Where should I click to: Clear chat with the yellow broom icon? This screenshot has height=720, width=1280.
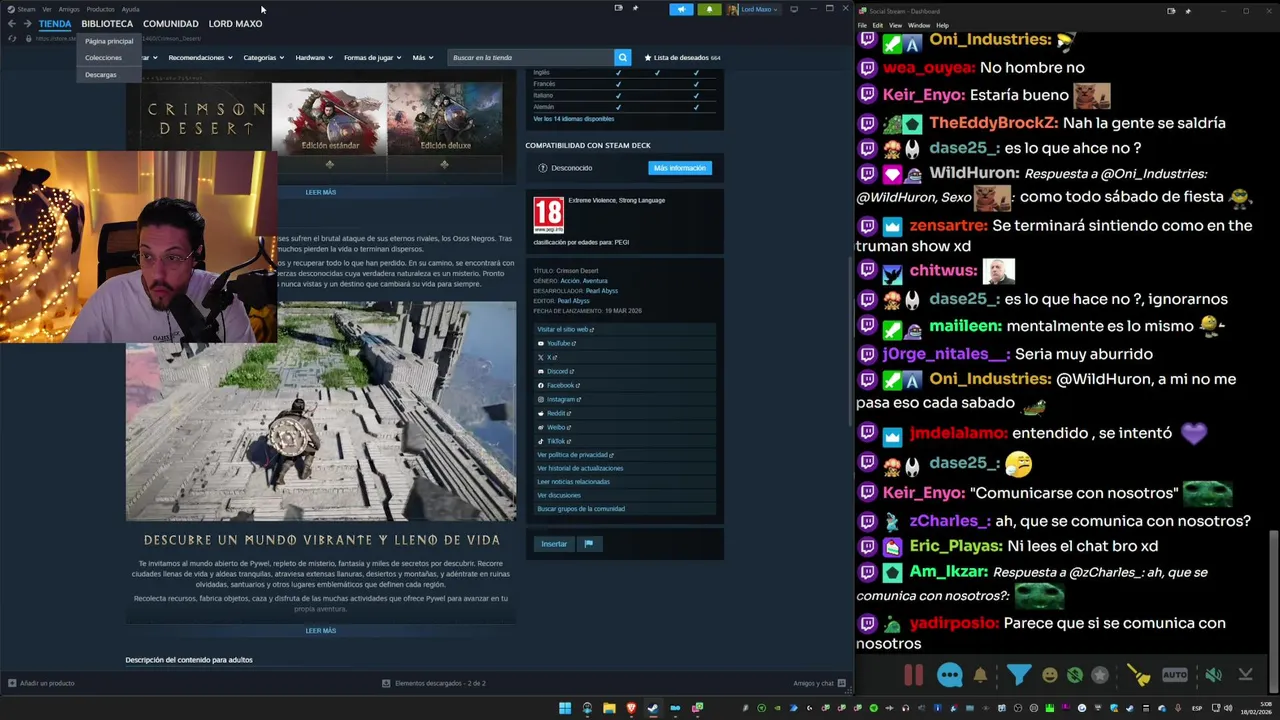pyautogui.click(x=1139, y=675)
